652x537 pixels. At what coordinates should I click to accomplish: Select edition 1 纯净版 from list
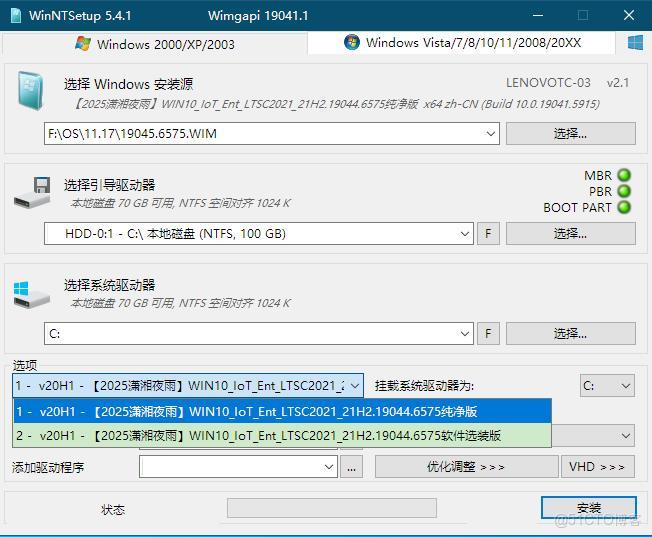282,411
